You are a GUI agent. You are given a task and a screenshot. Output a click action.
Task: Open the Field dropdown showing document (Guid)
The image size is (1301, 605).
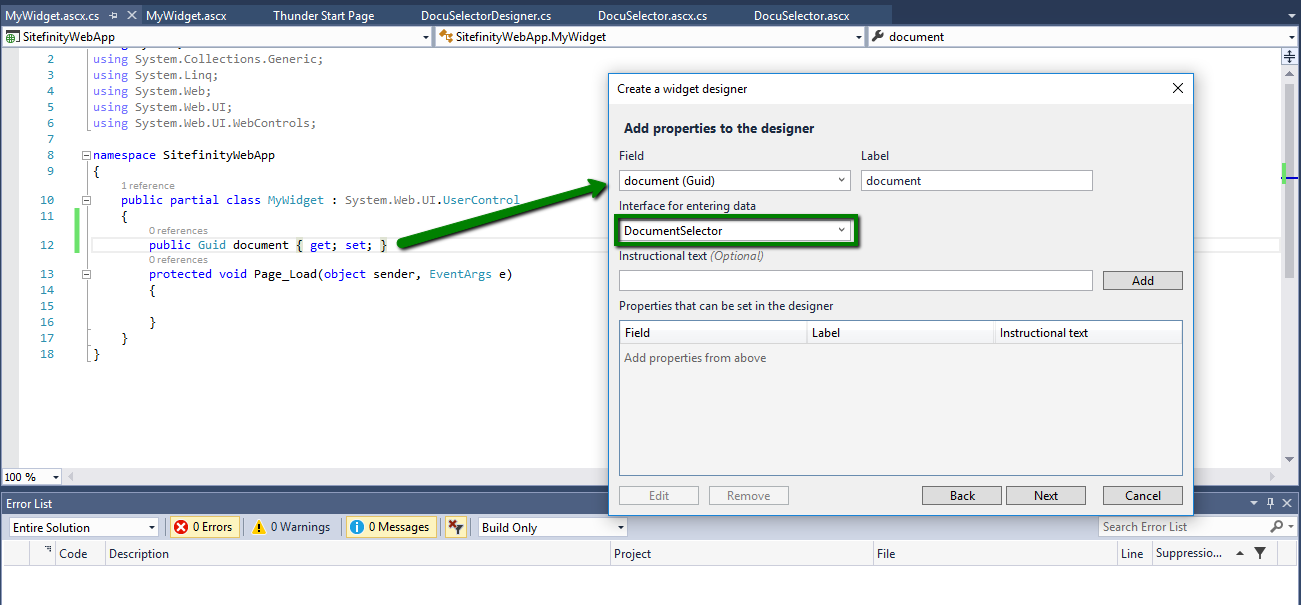tap(734, 180)
